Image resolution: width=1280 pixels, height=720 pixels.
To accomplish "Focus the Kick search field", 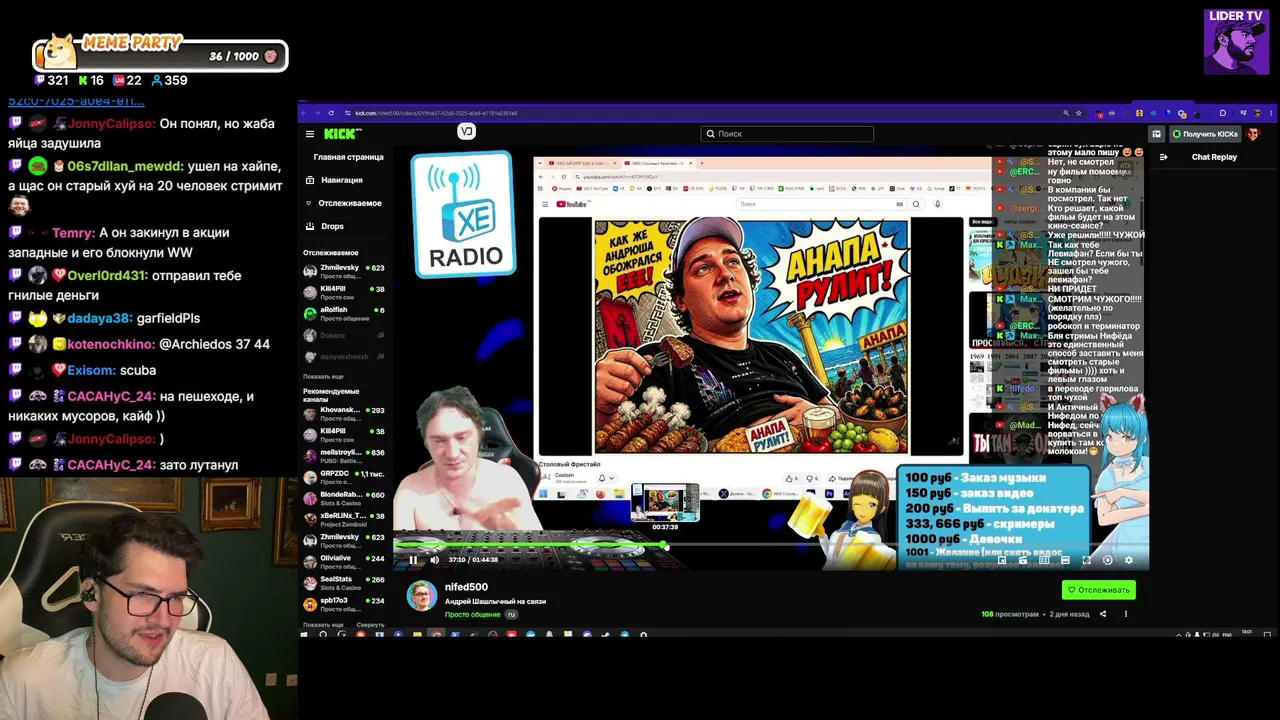I will tap(787, 134).
